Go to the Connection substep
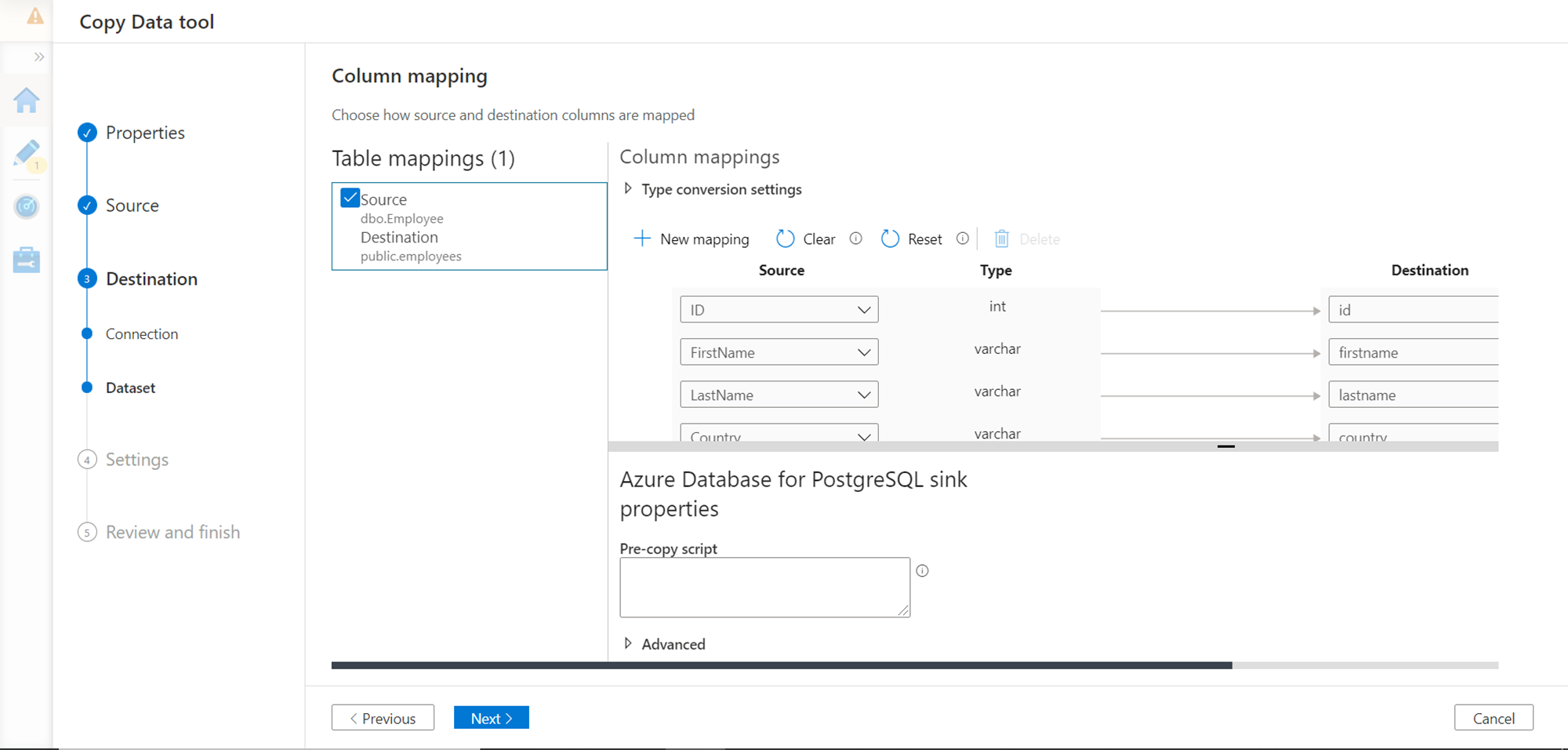 click(142, 334)
